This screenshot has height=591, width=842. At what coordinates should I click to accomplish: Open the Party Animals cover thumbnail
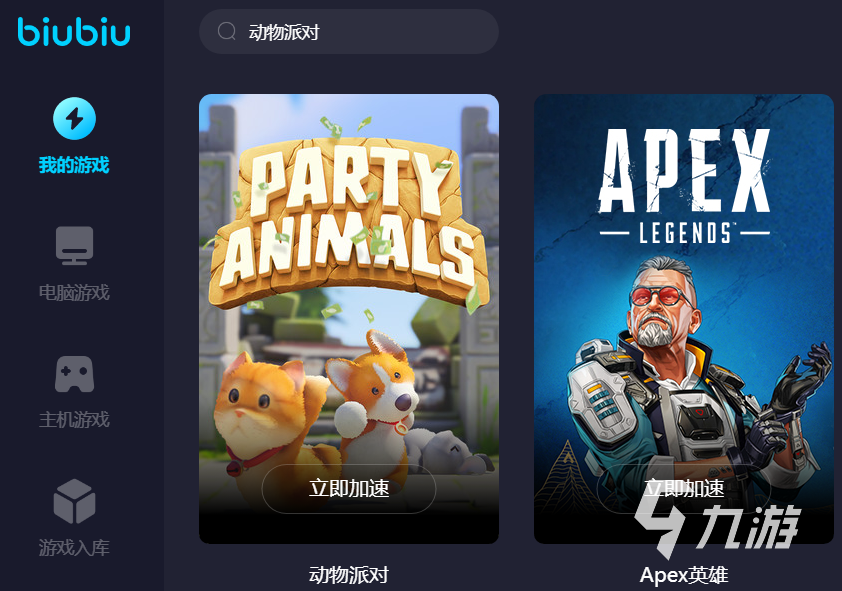[x=349, y=319]
